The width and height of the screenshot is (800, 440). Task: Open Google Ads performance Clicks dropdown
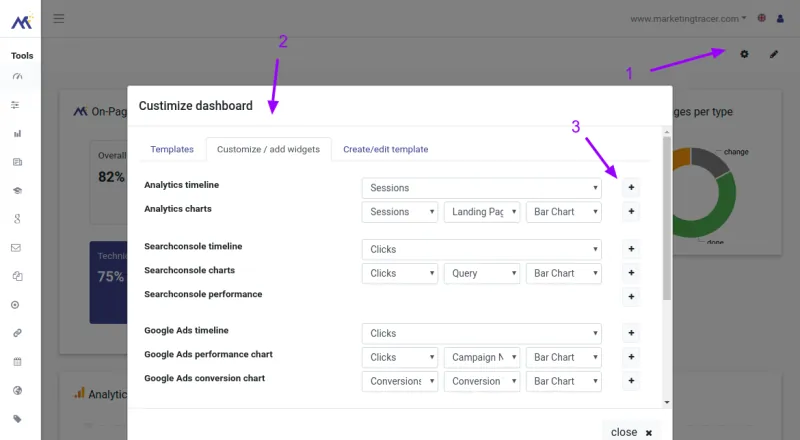tap(400, 357)
